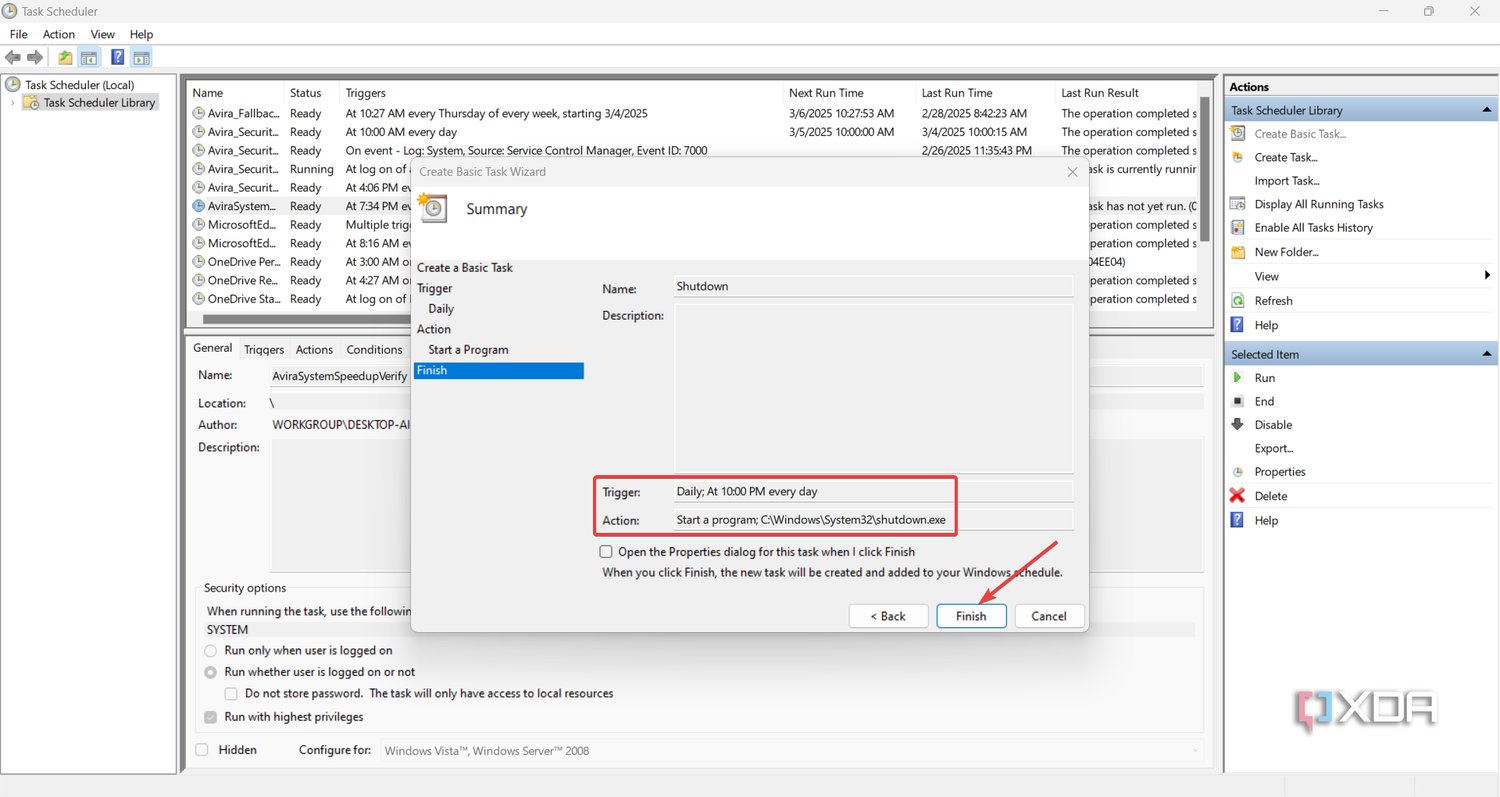Open the File menu
1500x797 pixels.
[x=19, y=34]
